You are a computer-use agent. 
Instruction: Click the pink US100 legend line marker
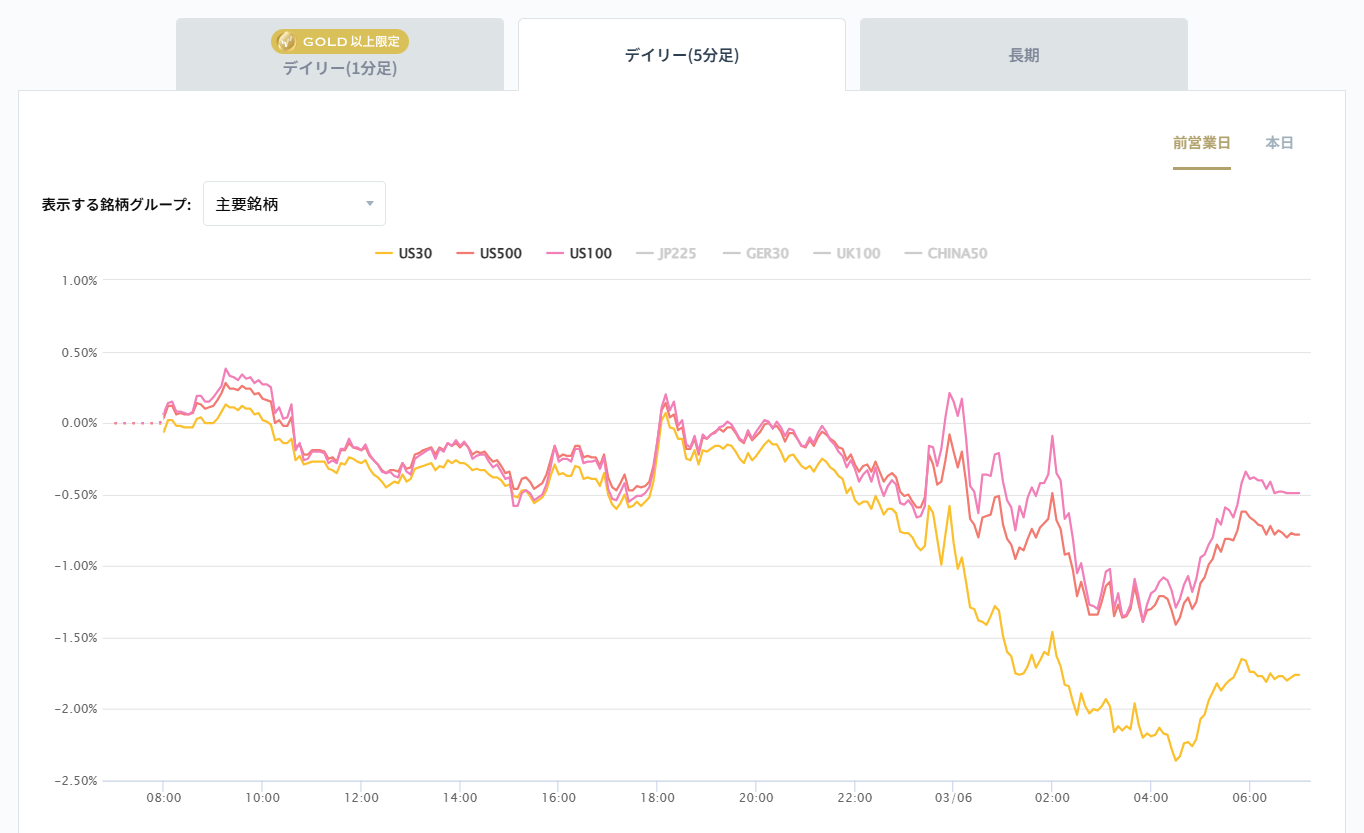(x=555, y=254)
